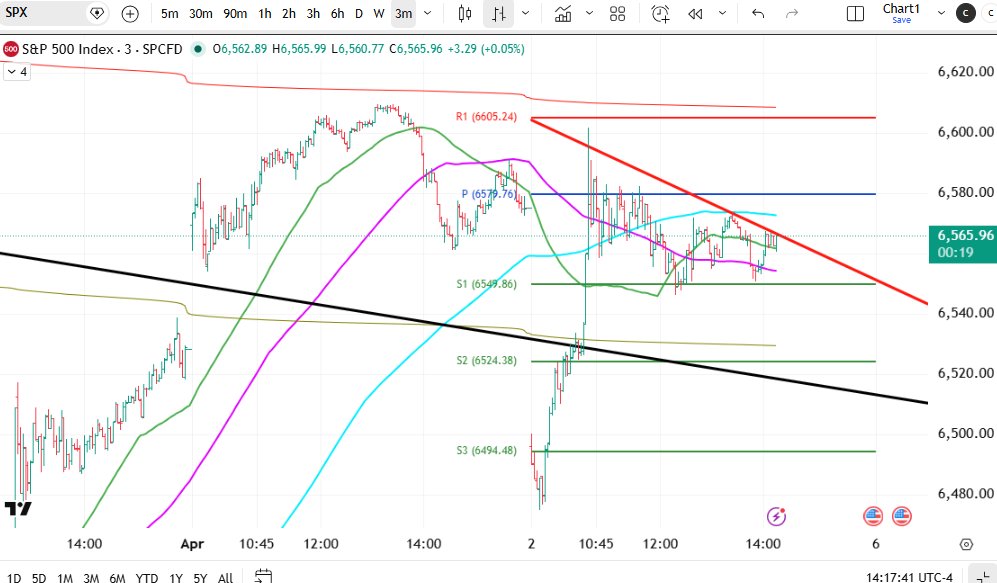Select the 1h interval
The height and width of the screenshot is (583, 997).
coord(265,13)
